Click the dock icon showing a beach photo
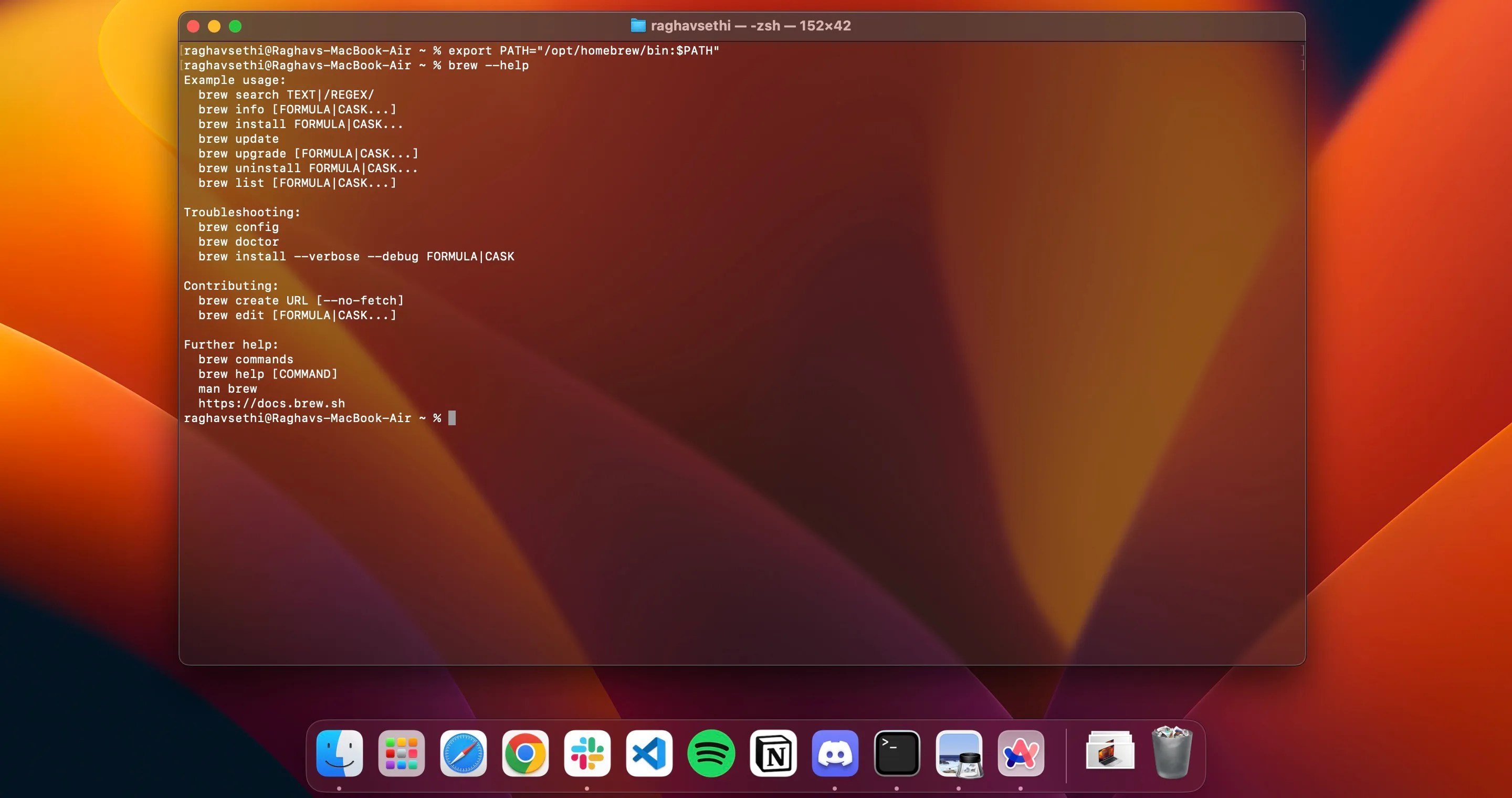1512x798 pixels. point(959,754)
